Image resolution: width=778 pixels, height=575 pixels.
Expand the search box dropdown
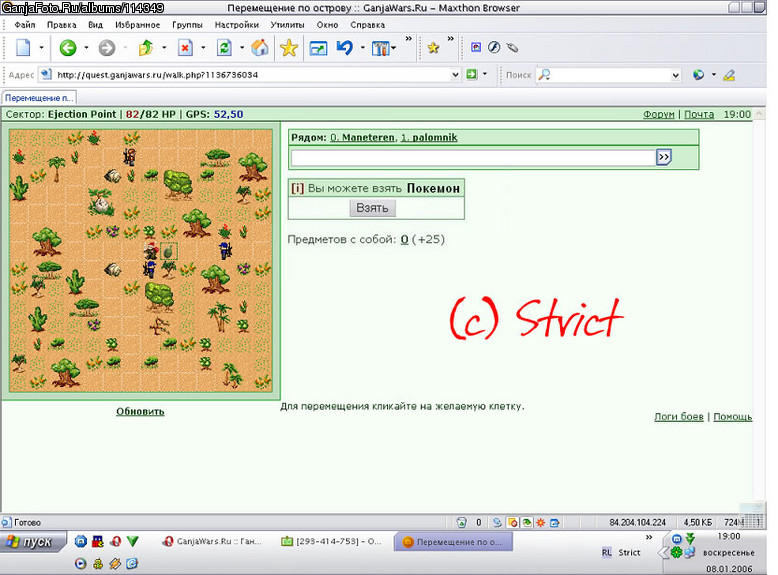click(675, 75)
